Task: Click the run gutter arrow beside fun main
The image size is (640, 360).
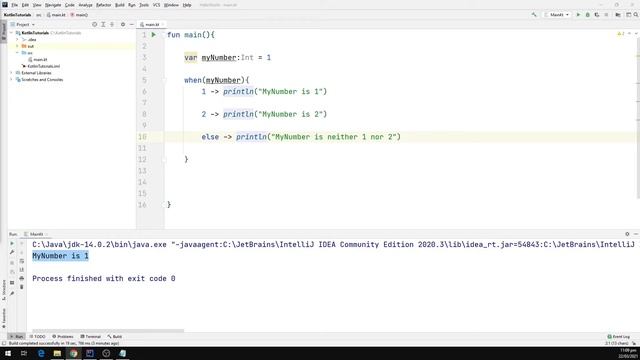Action: pyautogui.click(x=153, y=35)
